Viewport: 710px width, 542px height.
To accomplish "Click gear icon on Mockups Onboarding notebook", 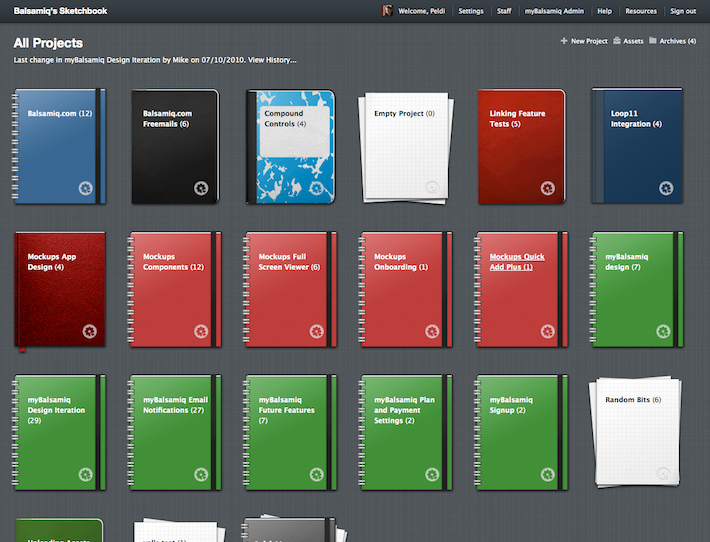I will pyautogui.click(x=432, y=331).
